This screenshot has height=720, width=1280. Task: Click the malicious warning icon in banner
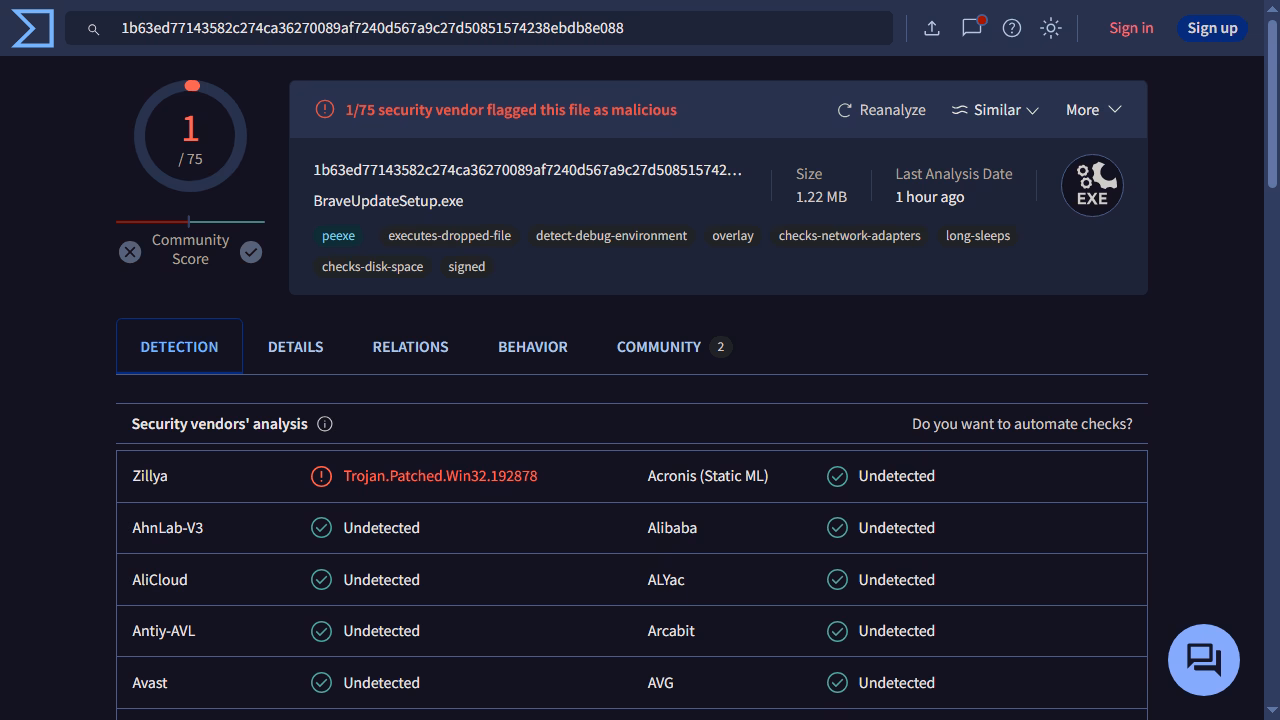(325, 110)
